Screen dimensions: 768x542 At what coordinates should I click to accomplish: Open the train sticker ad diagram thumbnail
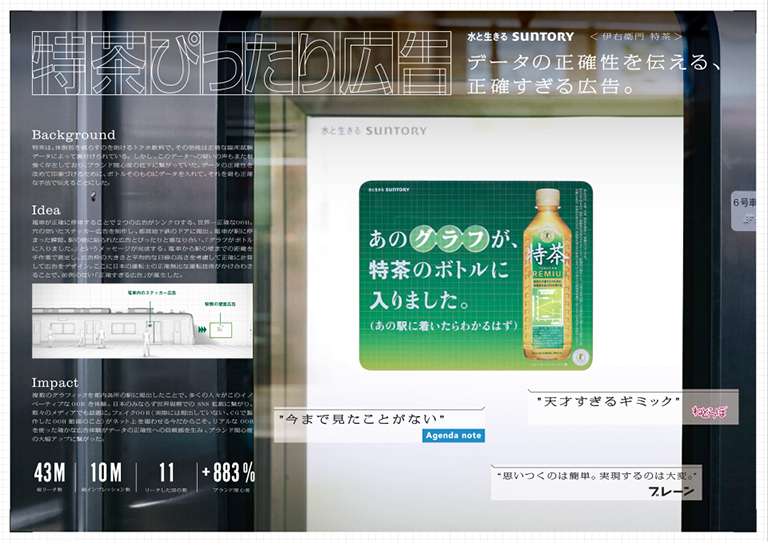click(142, 322)
